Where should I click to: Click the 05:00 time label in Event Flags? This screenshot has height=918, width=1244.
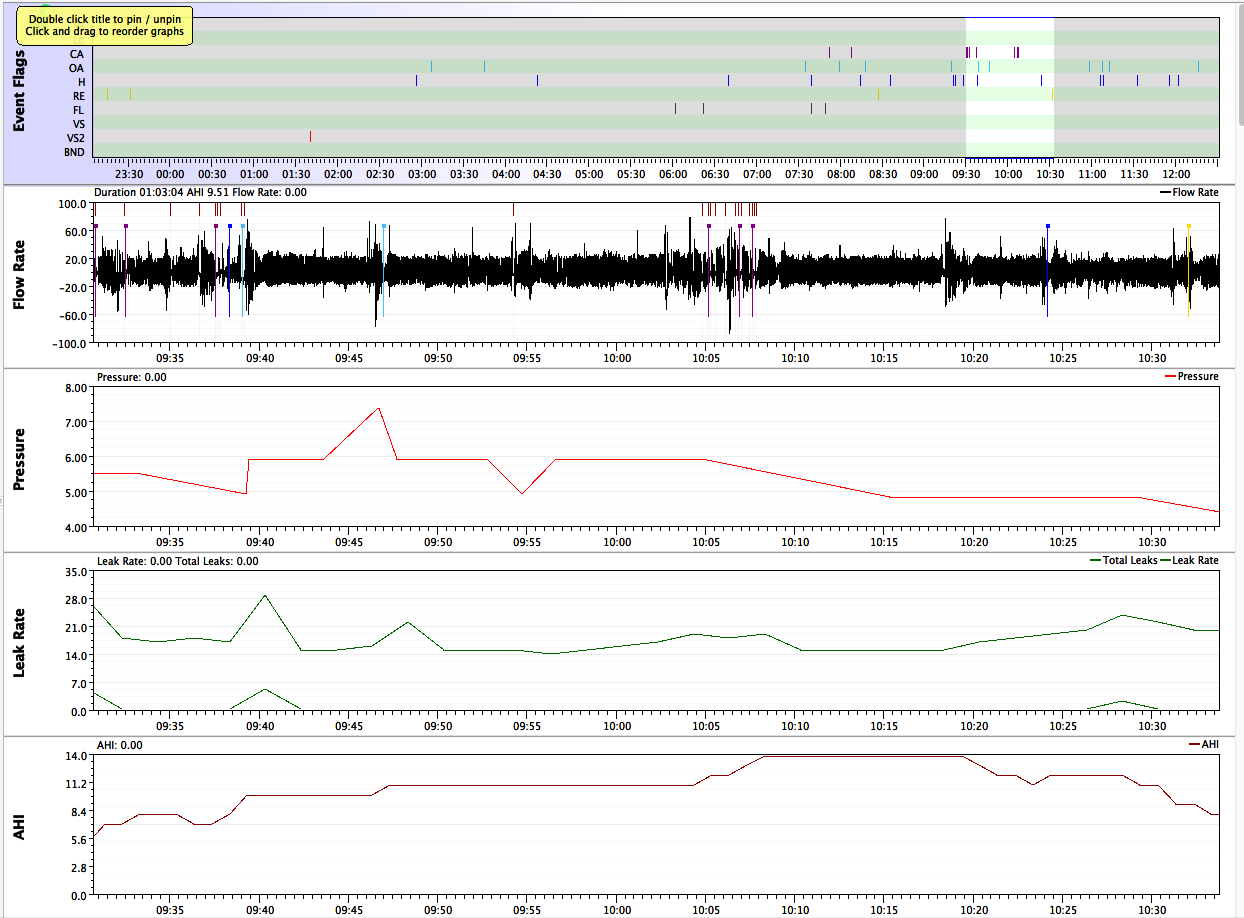click(589, 174)
